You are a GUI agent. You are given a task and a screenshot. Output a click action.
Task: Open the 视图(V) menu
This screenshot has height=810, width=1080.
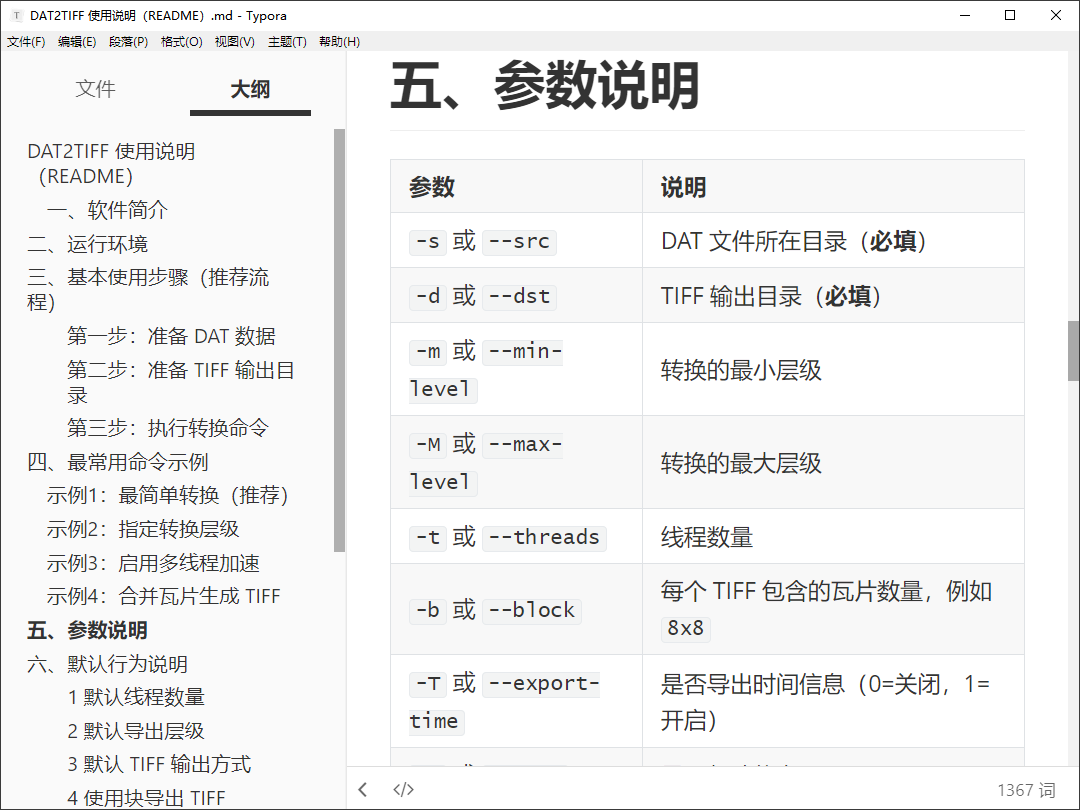tap(234, 42)
